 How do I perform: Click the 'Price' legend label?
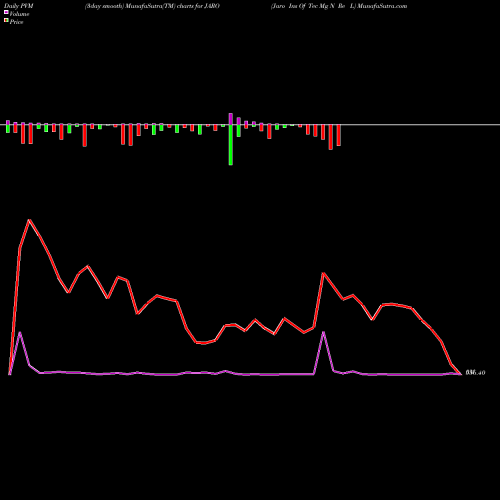(16, 22)
